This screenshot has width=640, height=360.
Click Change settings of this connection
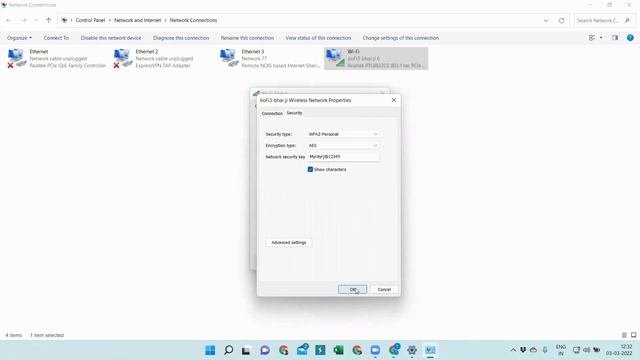coord(401,38)
